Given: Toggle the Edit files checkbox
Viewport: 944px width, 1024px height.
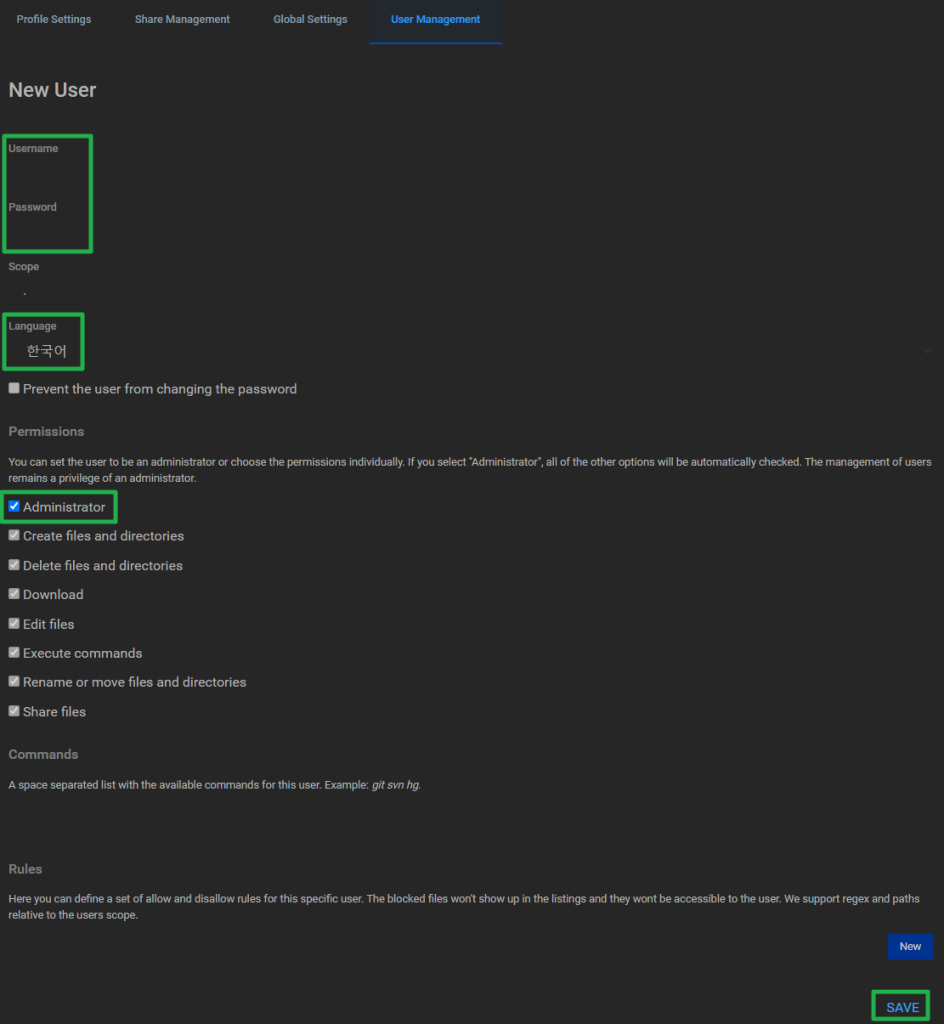Looking at the screenshot, I should (14, 624).
